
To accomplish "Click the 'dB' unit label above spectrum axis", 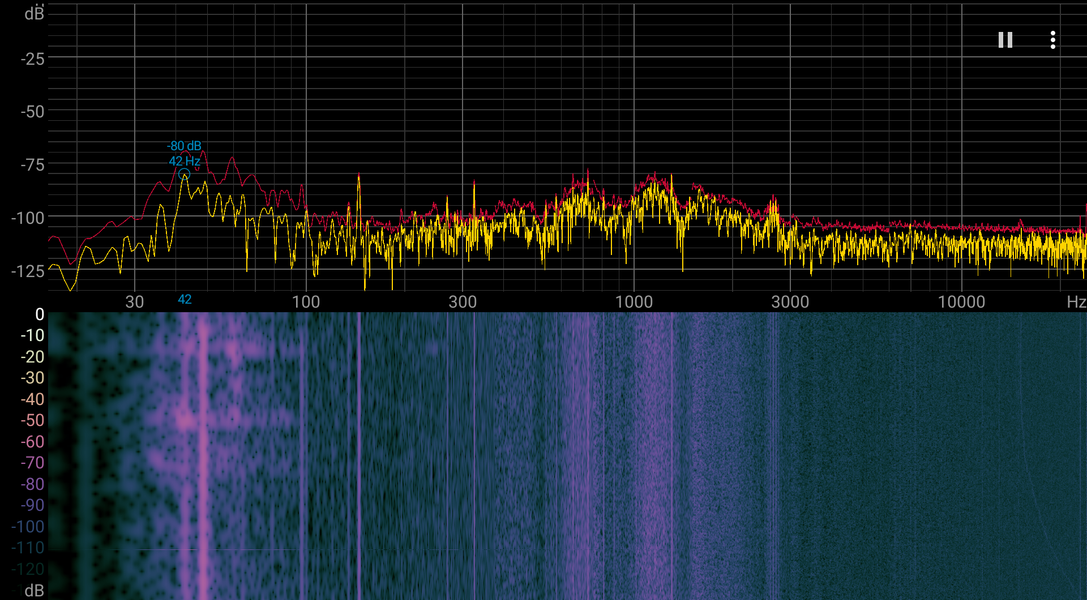I will [x=35, y=12].
